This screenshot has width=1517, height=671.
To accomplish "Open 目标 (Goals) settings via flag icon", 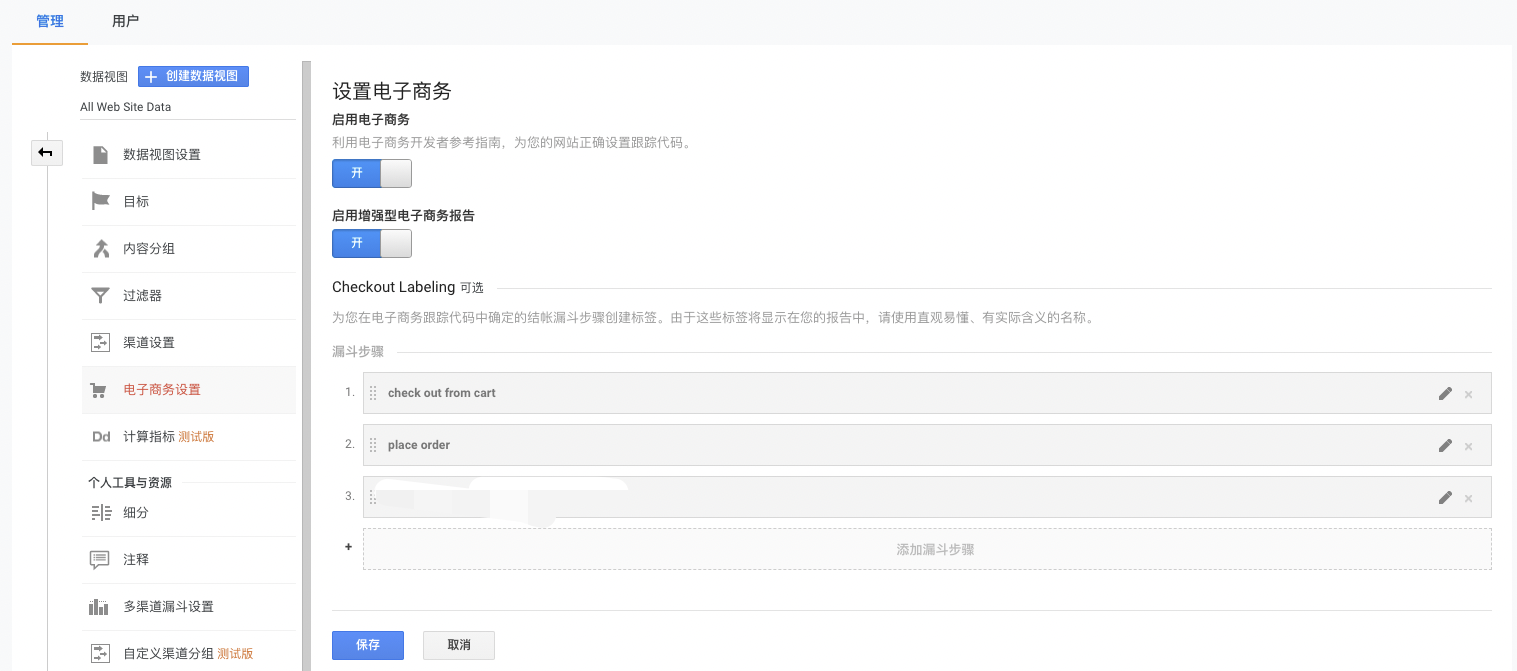I will (100, 201).
